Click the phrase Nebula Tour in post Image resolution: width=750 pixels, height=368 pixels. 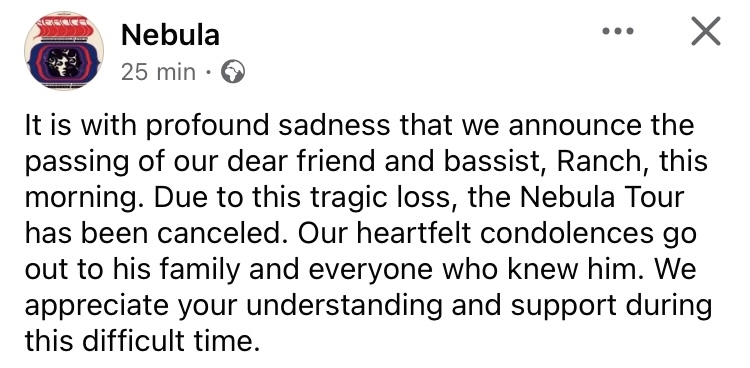coord(602,197)
